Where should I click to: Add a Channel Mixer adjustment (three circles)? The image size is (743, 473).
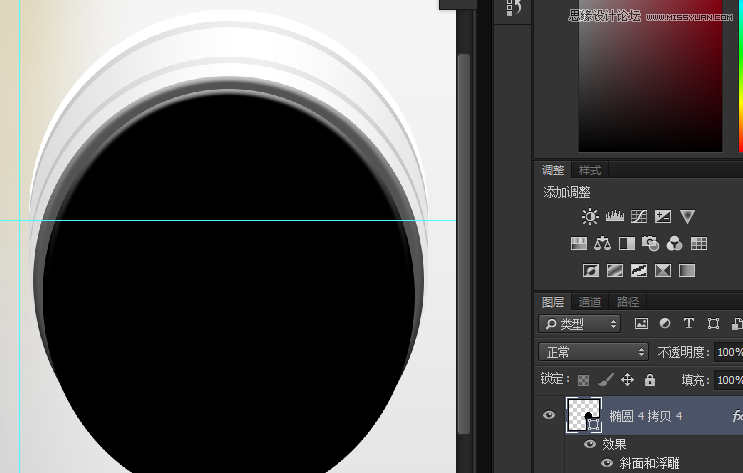tap(674, 244)
